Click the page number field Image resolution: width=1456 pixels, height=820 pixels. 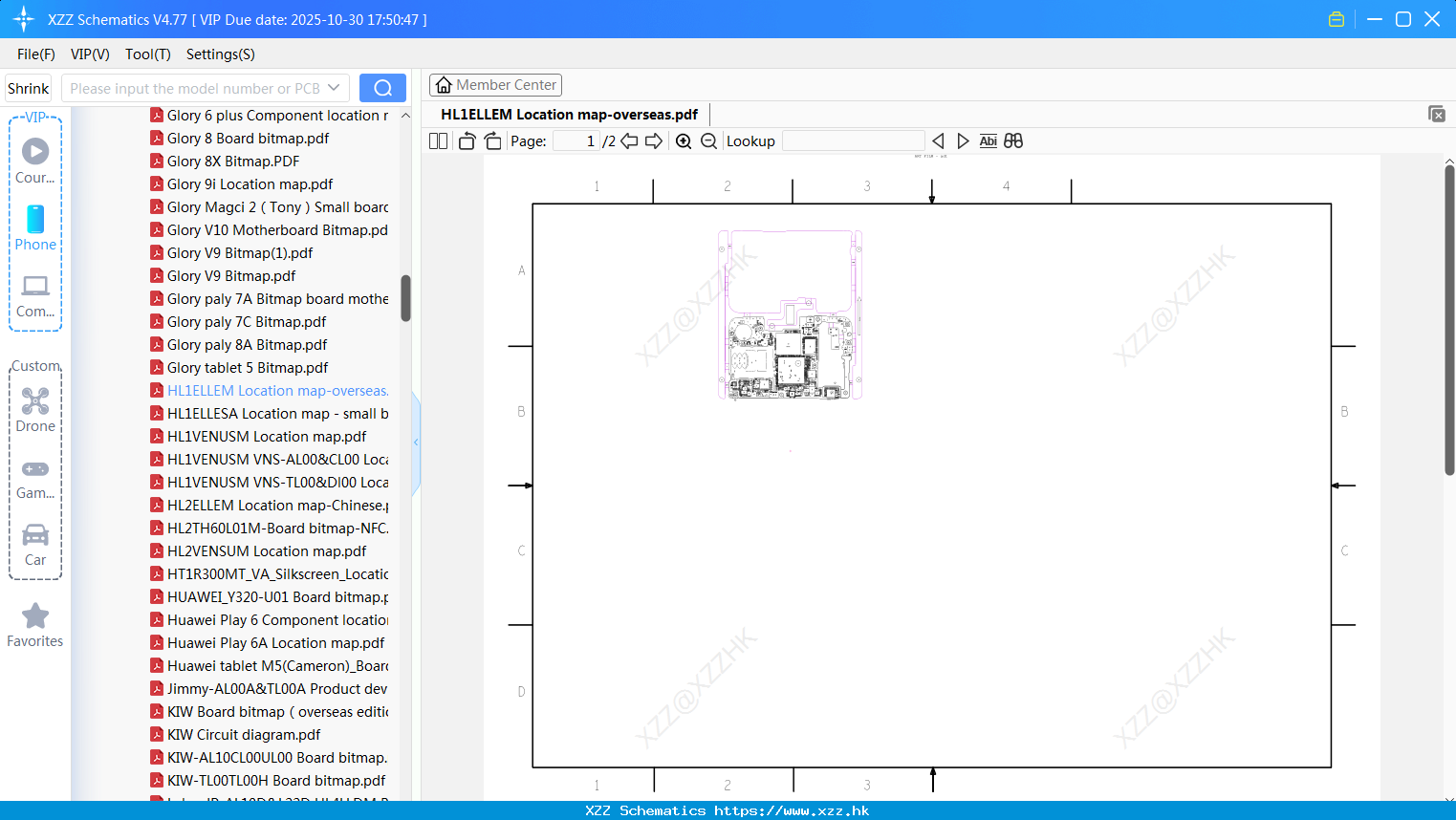coord(576,141)
